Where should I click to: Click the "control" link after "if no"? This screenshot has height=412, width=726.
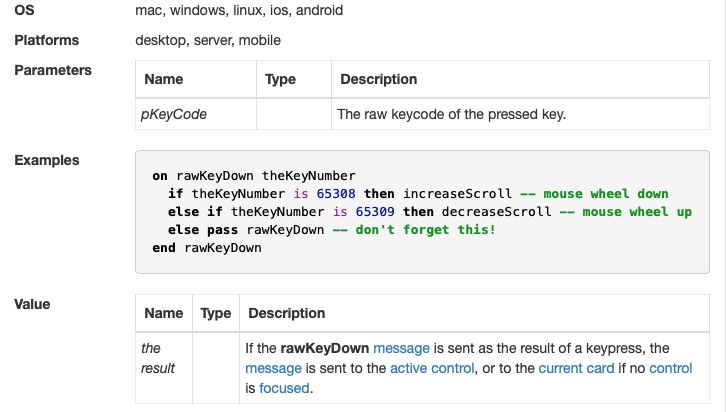pos(671,368)
